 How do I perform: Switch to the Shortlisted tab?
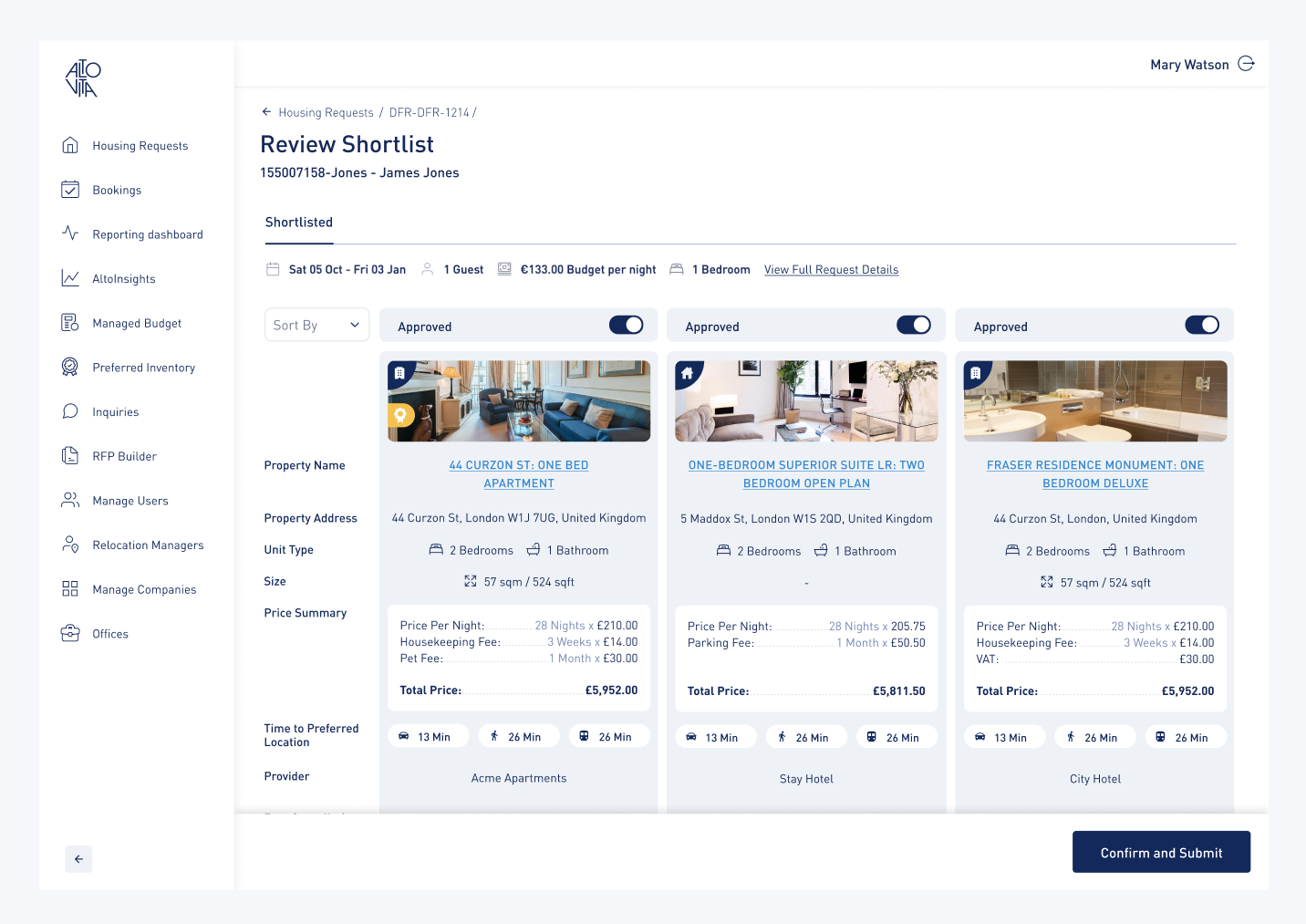298,222
